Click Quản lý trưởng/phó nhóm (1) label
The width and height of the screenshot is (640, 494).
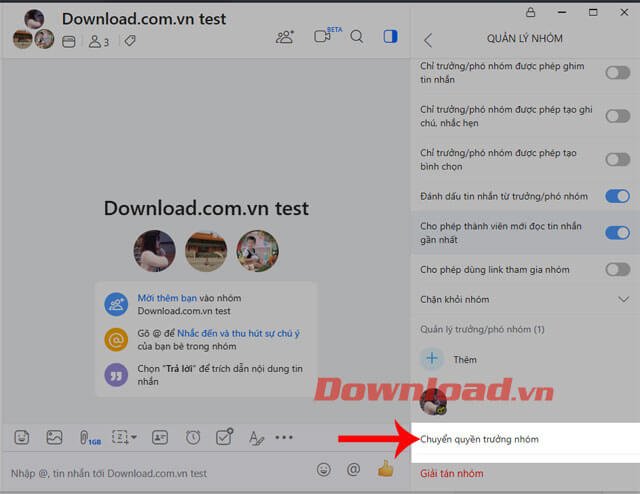482,329
